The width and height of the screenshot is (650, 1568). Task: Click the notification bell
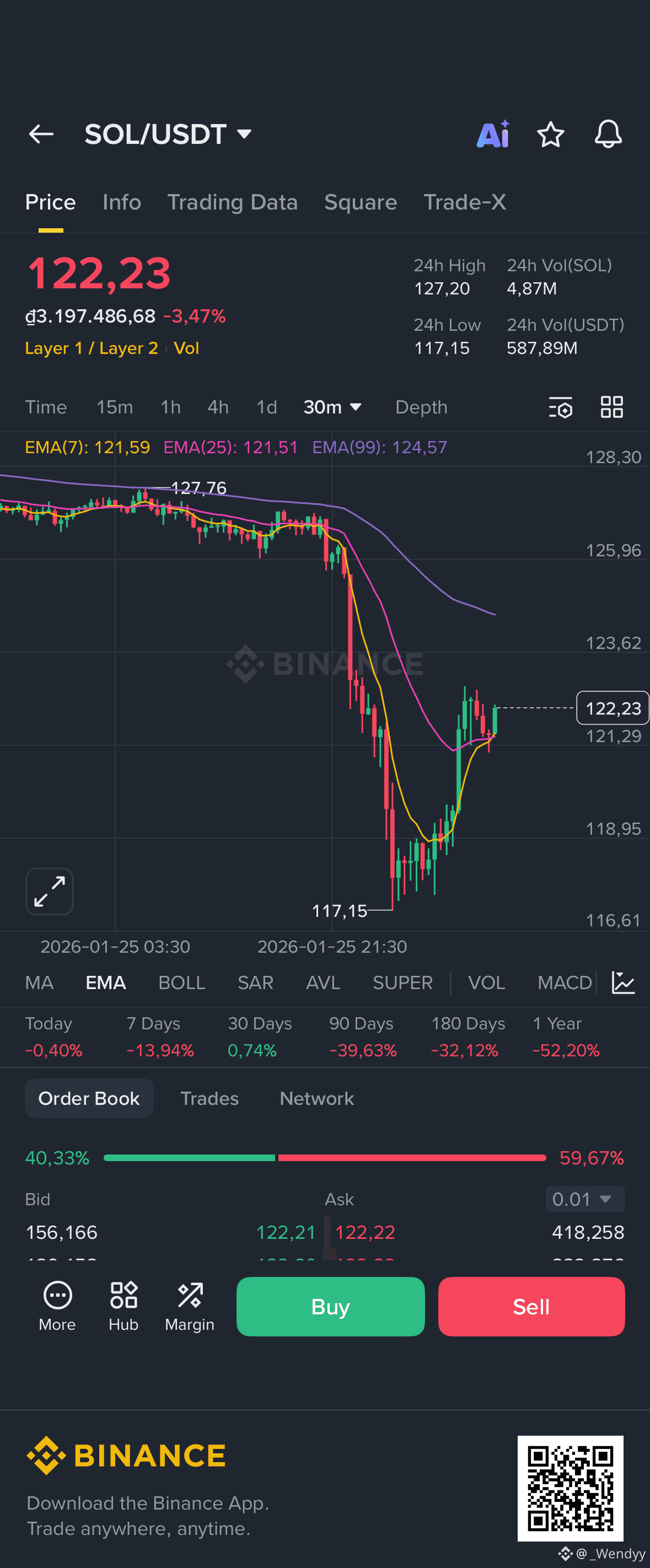click(608, 135)
